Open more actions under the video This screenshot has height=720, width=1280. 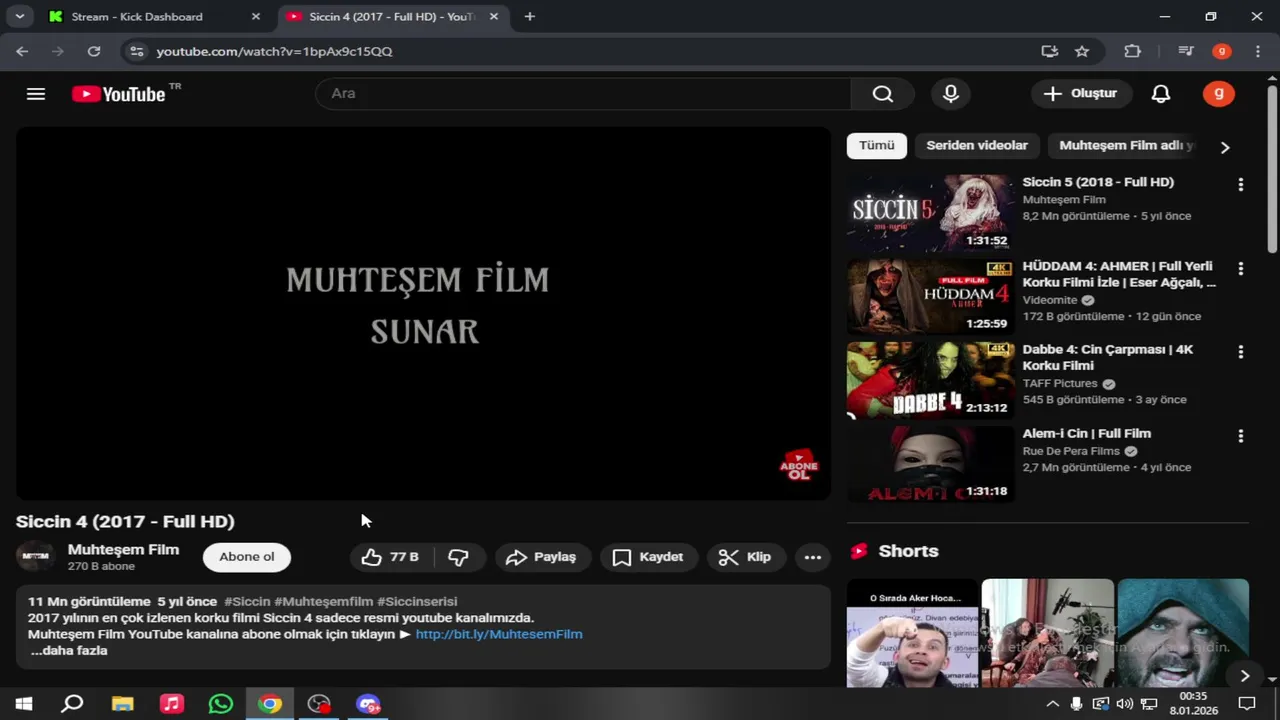click(813, 557)
